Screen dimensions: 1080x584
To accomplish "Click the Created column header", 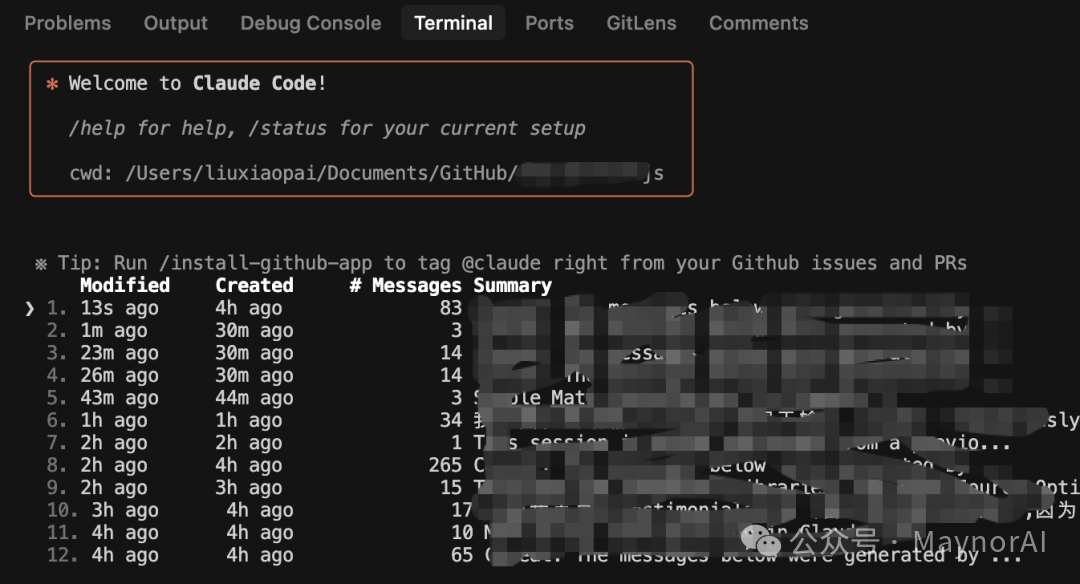I will click(254, 285).
